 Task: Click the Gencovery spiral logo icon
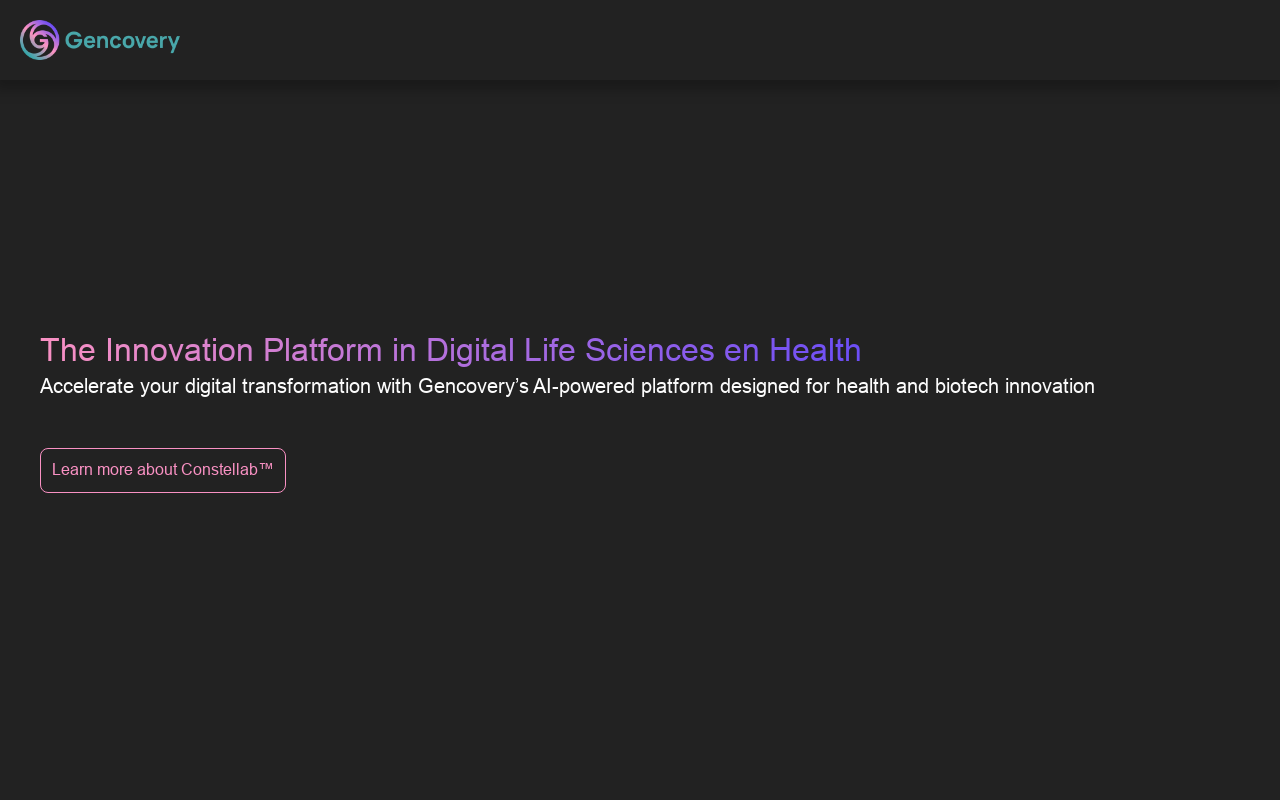coord(40,40)
